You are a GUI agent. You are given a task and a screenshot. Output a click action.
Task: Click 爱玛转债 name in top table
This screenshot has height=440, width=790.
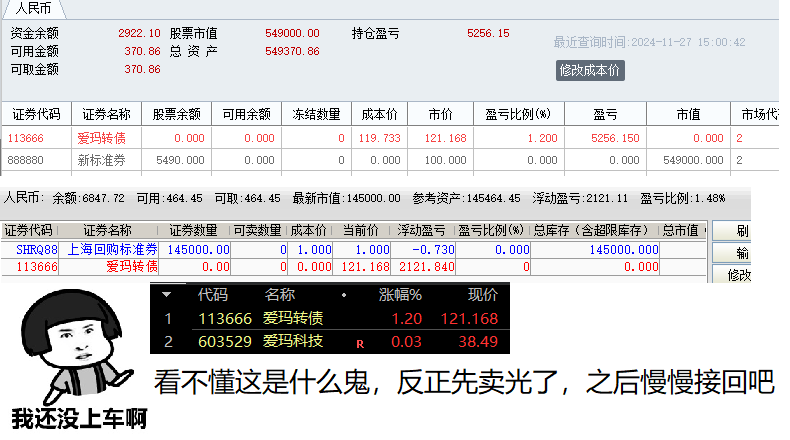coord(101,138)
